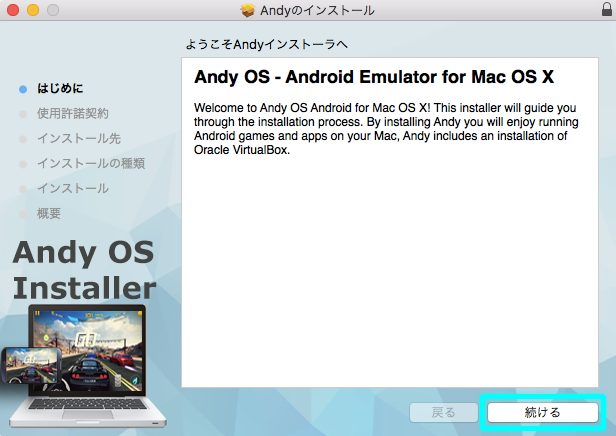The image size is (616, 436).
Task: Click the 'Andy OS Installer' logo text
Action: pos(84,270)
